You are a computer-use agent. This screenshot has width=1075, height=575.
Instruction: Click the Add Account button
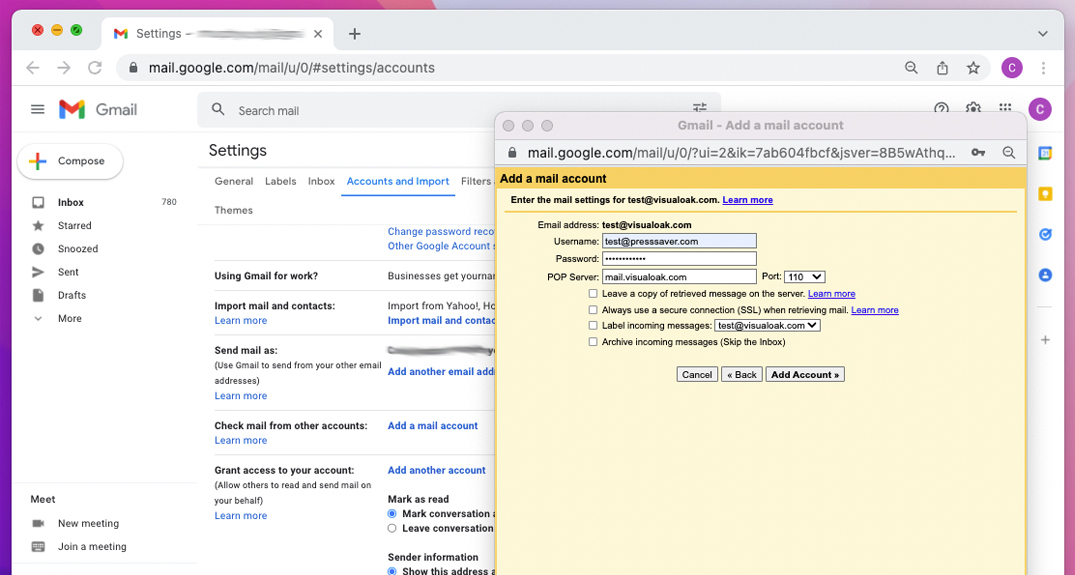coord(805,375)
